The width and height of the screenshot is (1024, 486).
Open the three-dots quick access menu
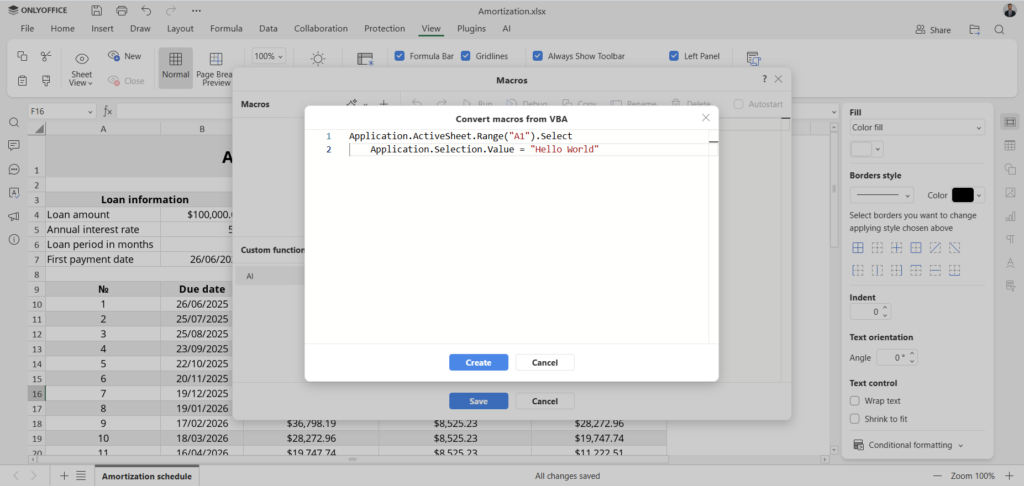(x=196, y=10)
